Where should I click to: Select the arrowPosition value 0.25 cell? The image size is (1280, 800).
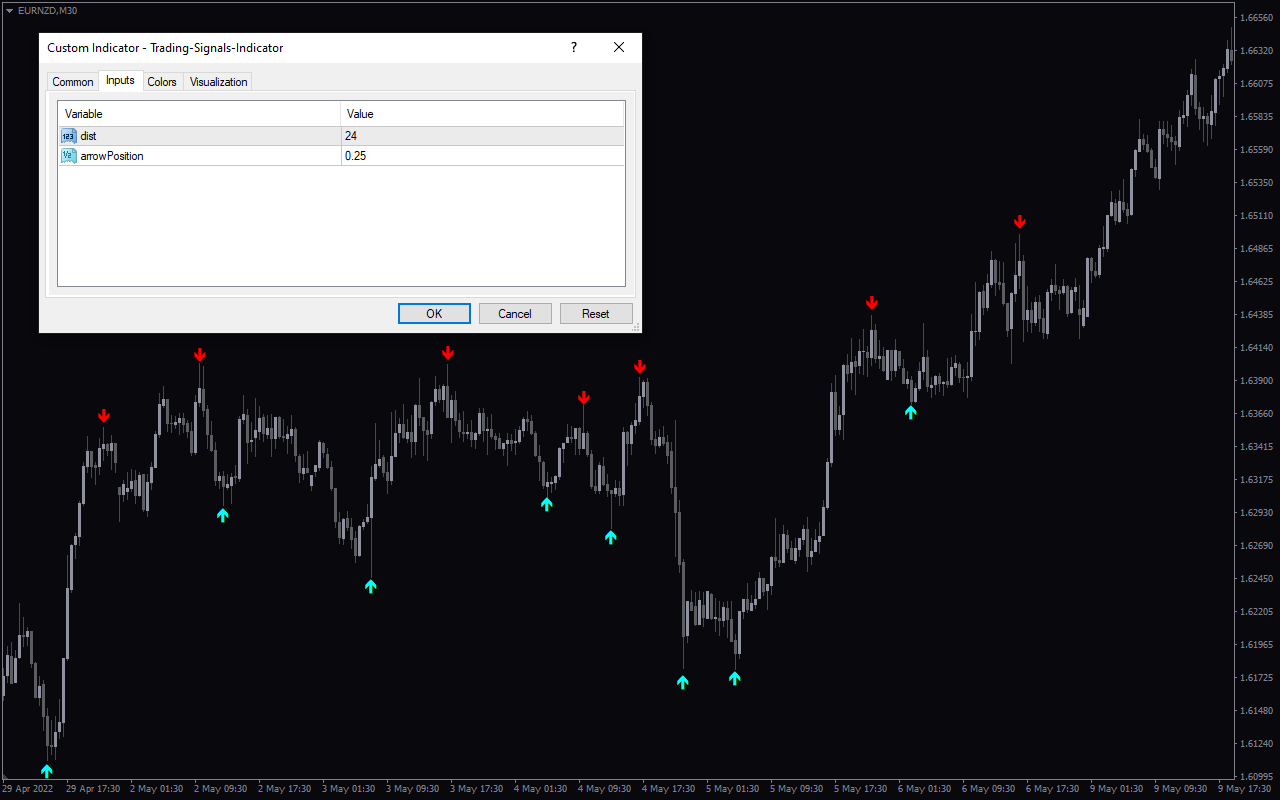click(483, 156)
